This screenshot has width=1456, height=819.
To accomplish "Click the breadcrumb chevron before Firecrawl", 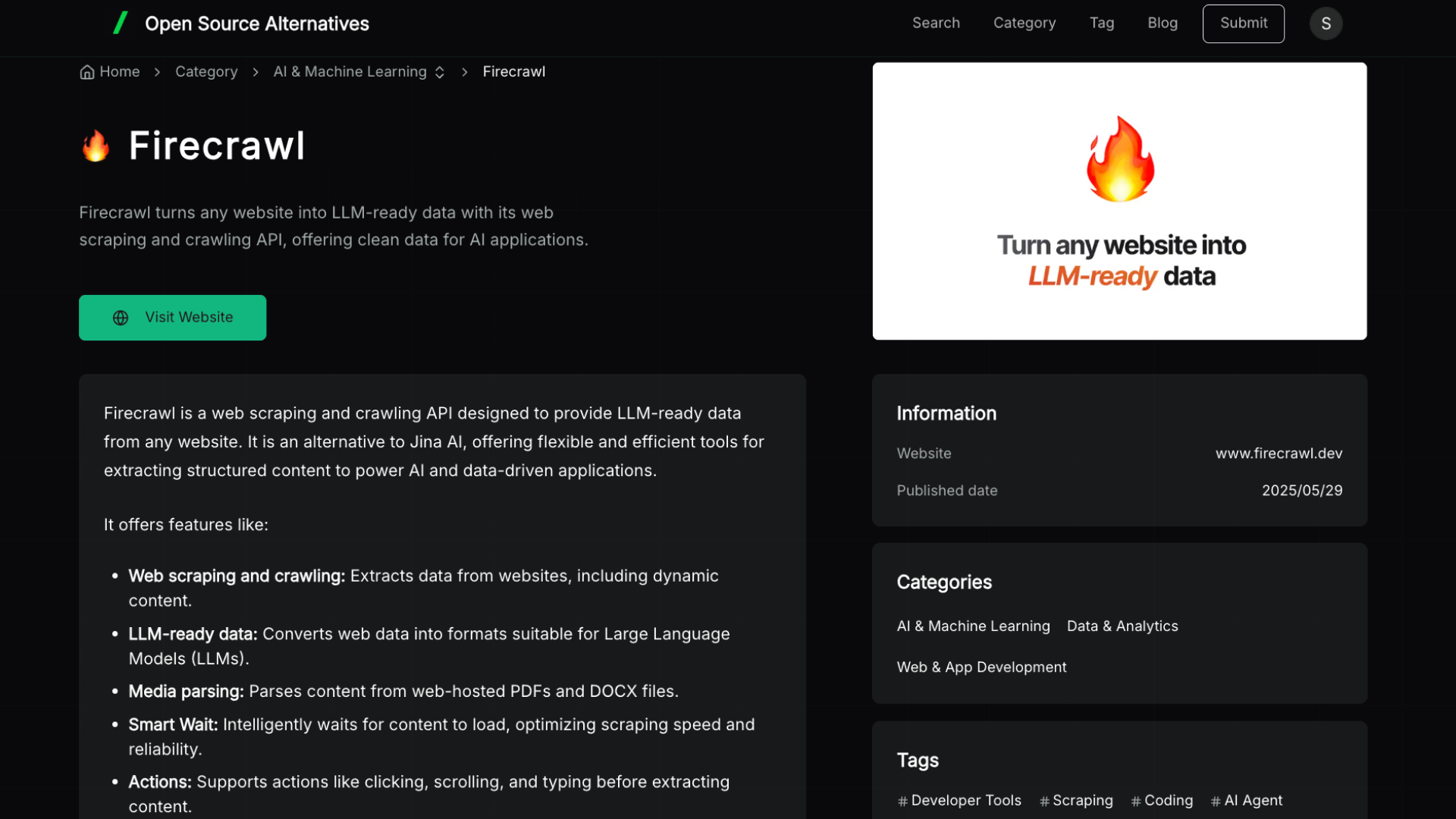I will pos(464,72).
